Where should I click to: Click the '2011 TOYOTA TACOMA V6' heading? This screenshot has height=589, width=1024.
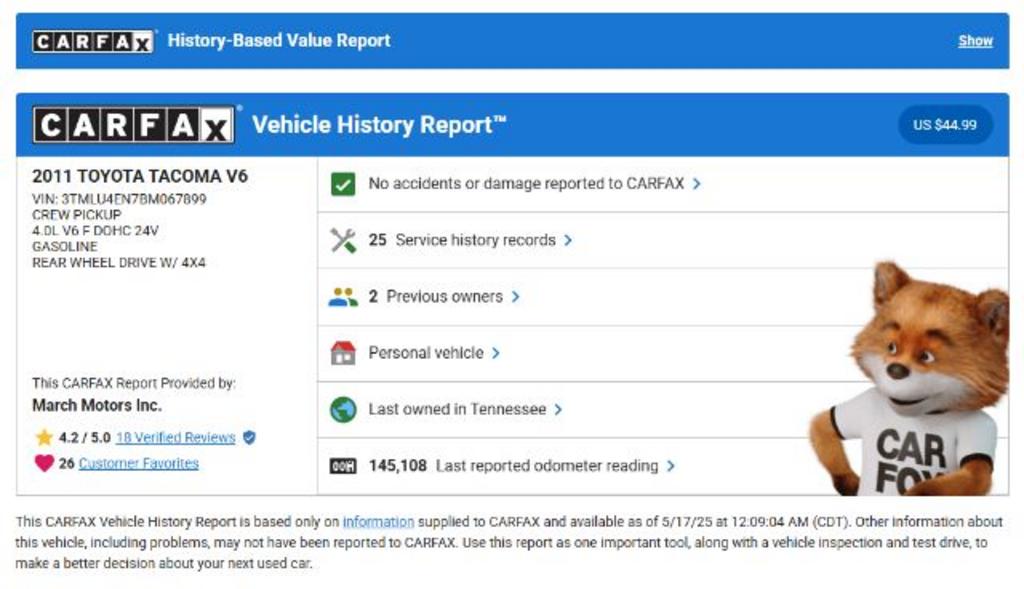[x=140, y=176]
